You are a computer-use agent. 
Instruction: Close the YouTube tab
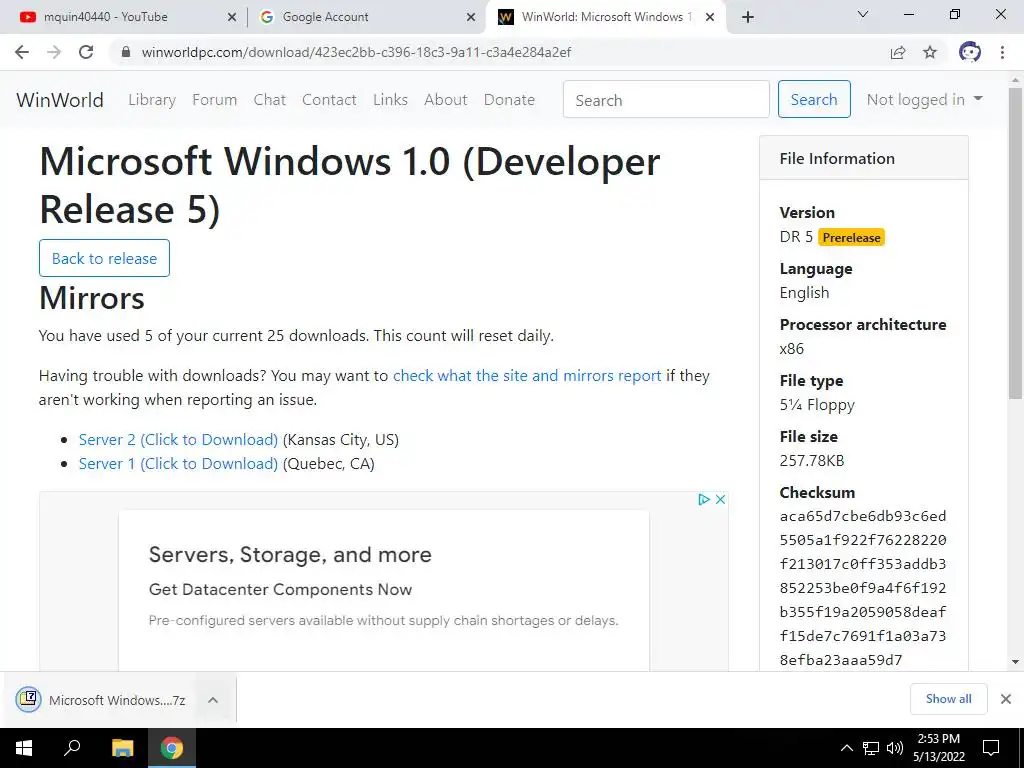(232, 17)
